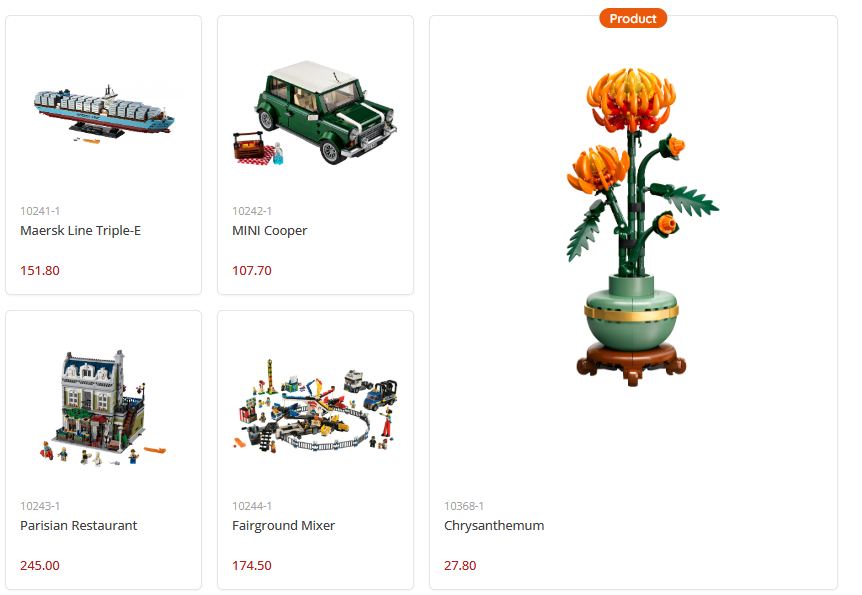This screenshot has width=862, height=595.
Task: Click set number 10368-1
Action: pos(464,506)
